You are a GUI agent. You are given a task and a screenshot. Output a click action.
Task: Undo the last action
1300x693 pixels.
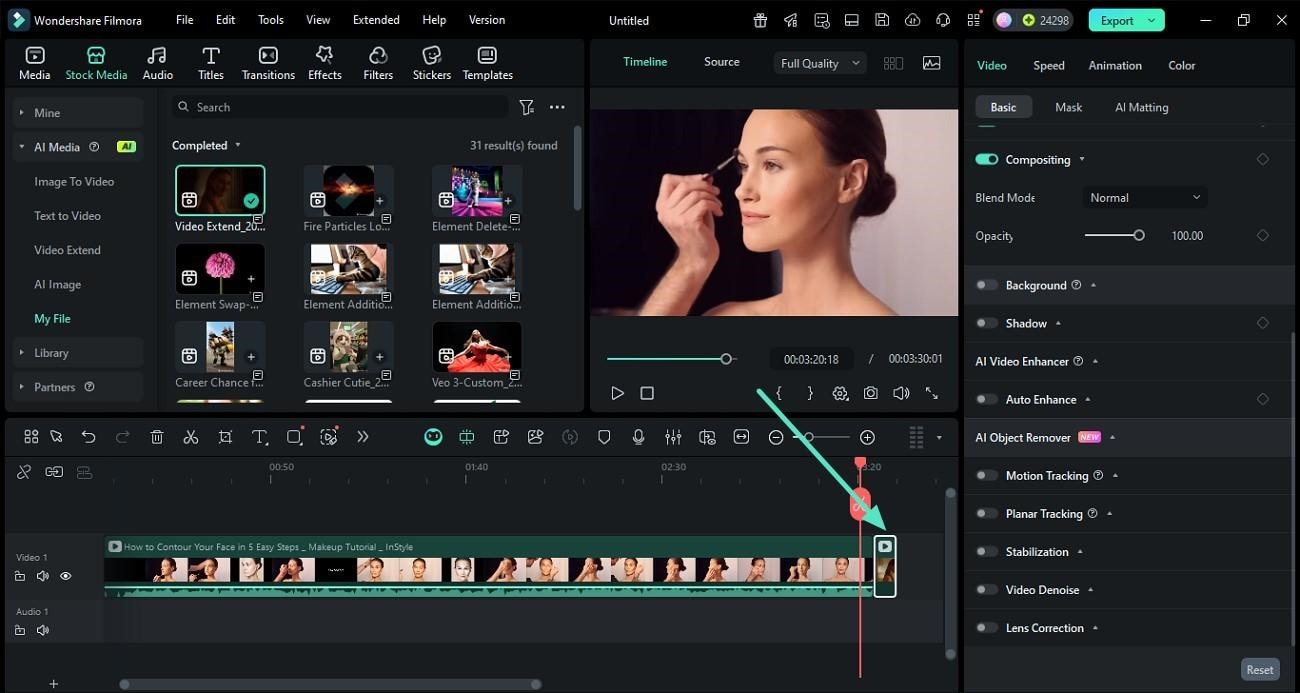coord(88,437)
